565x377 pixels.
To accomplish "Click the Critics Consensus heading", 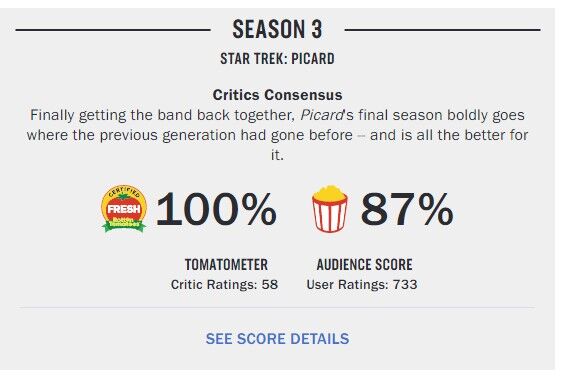I will coord(277,95).
